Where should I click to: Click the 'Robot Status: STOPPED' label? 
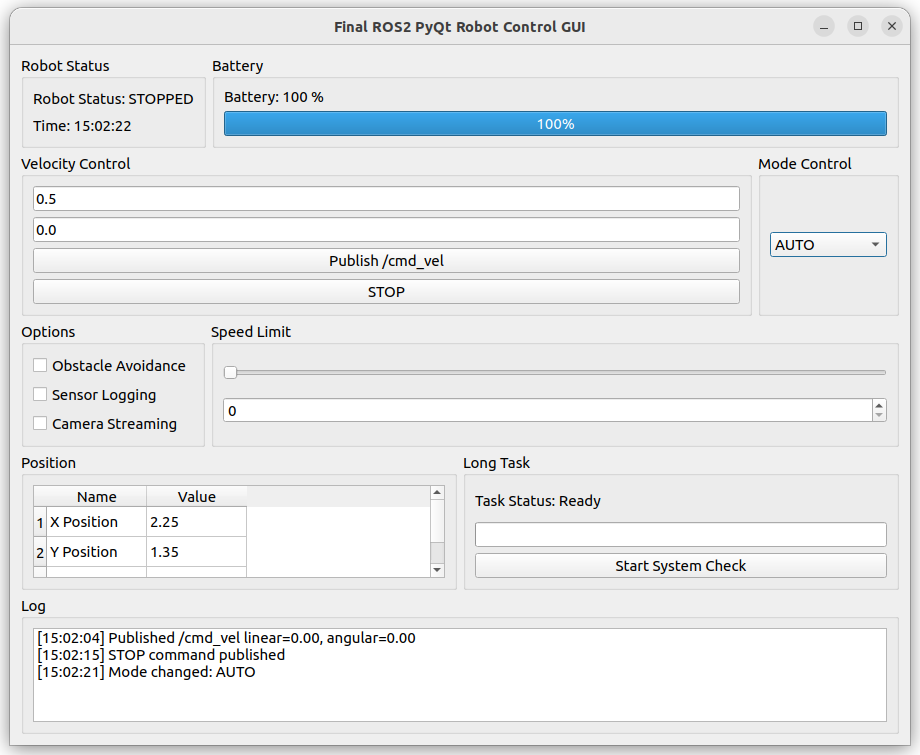[113, 99]
